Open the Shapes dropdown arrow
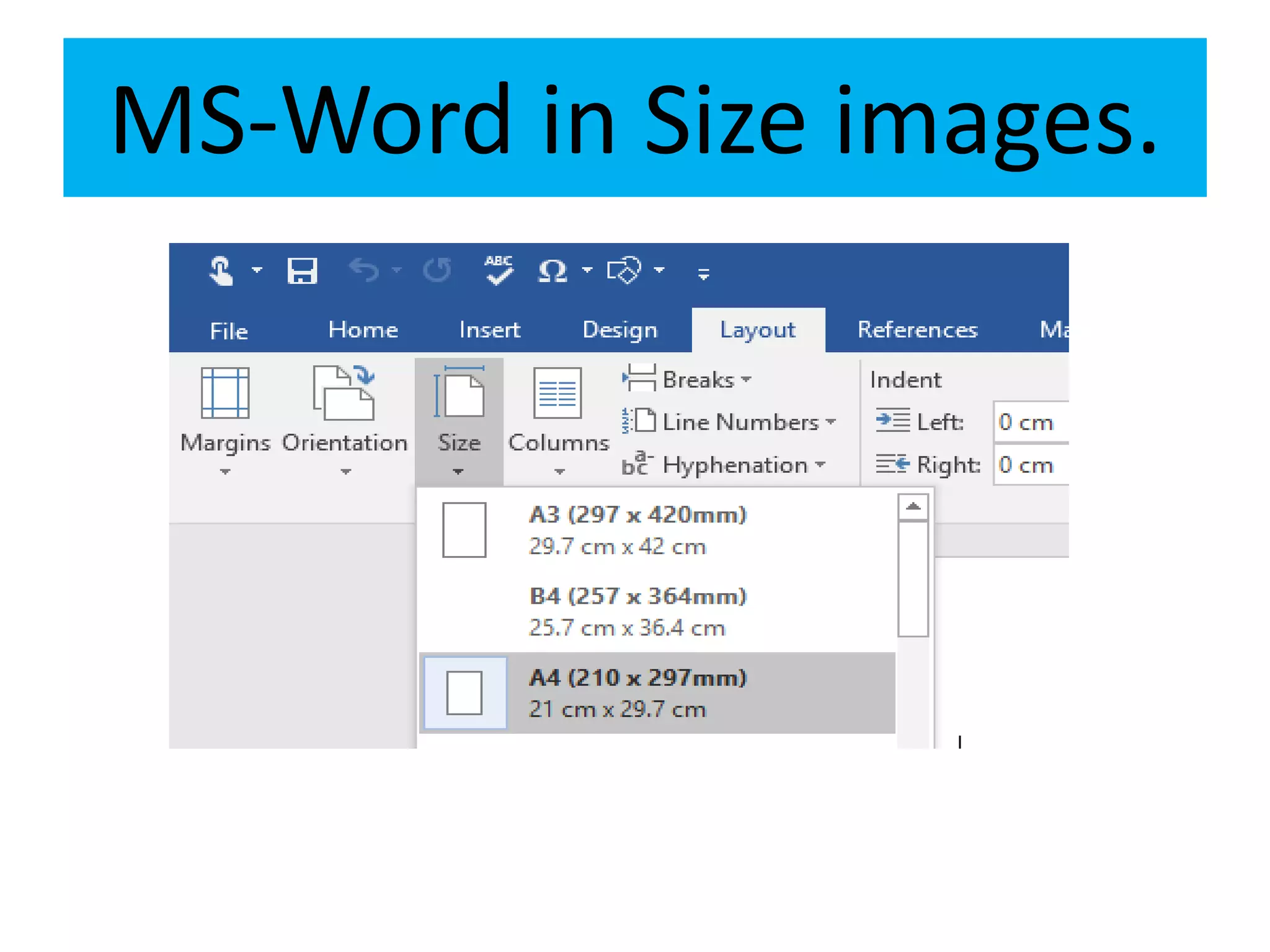The width and height of the screenshot is (1270, 952). pos(659,270)
